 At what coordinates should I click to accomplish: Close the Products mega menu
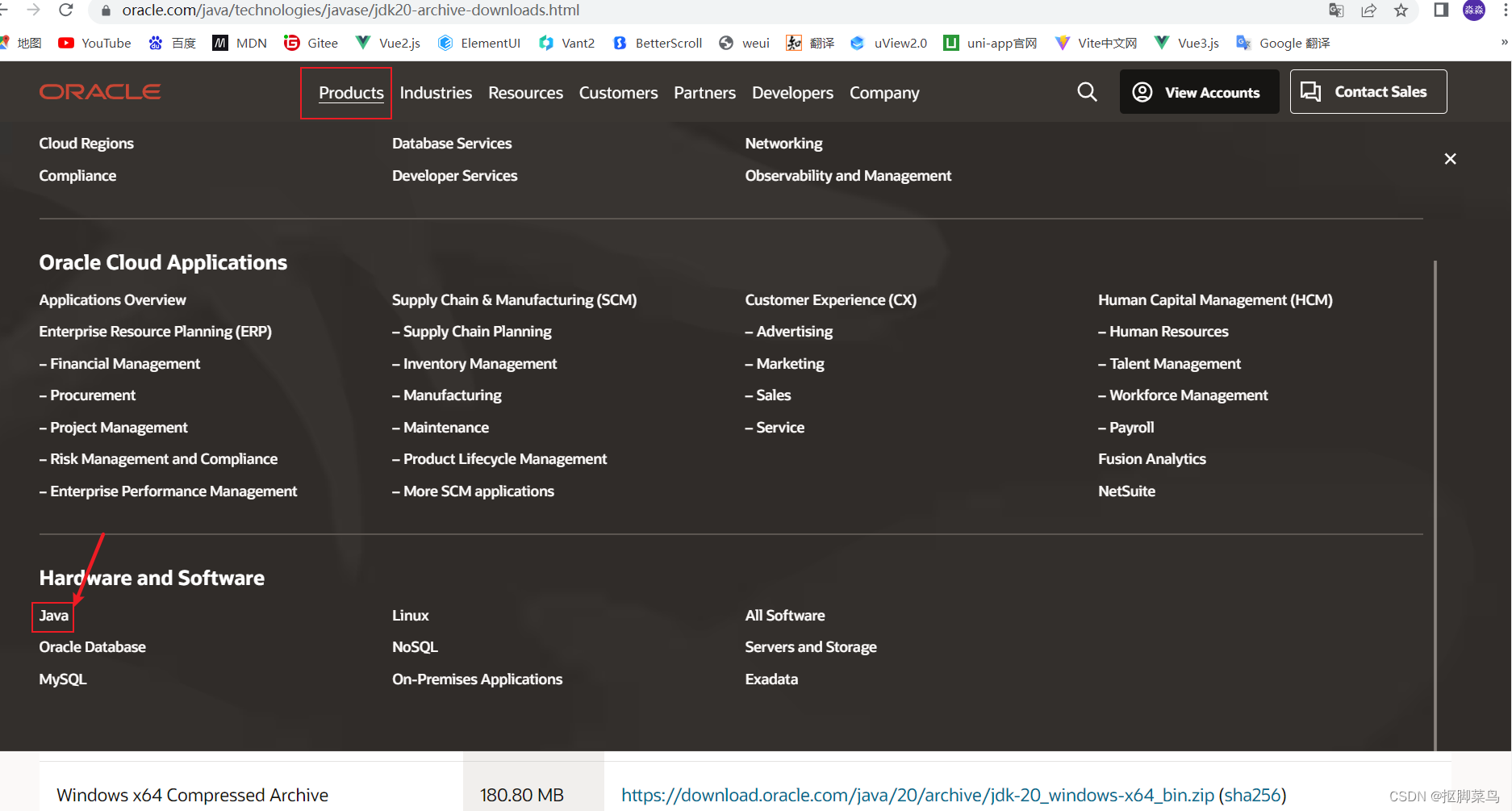point(1450,159)
